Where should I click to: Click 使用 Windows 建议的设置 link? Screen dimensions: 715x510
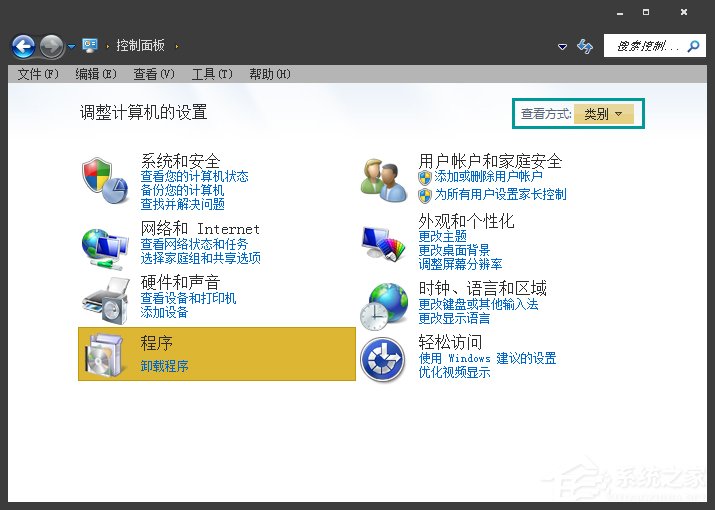[487, 358]
